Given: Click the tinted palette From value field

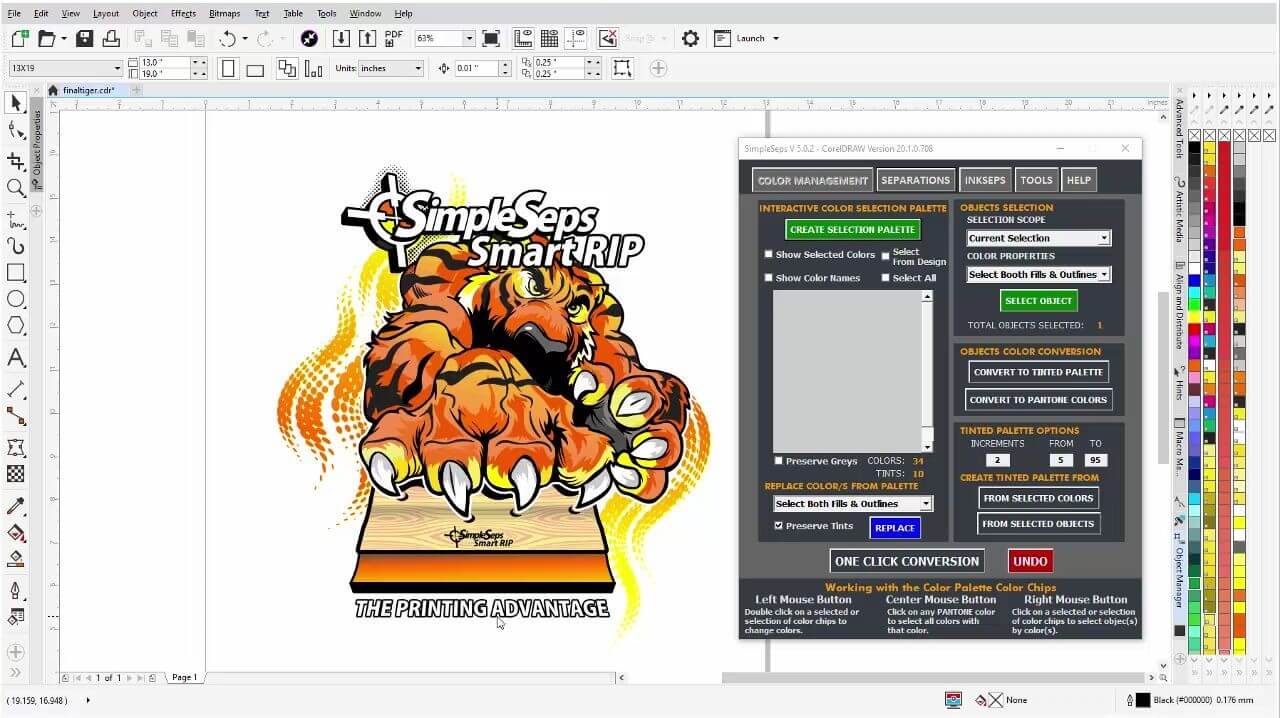Looking at the screenshot, I should click(1061, 460).
